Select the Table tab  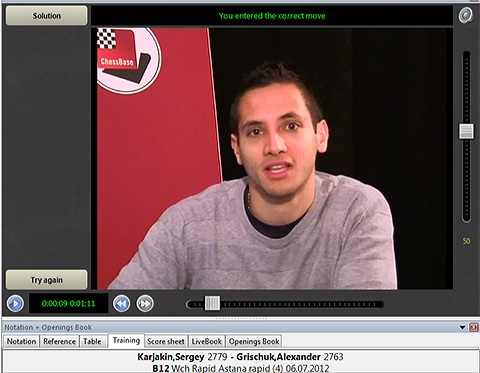[x=92, y=341]
